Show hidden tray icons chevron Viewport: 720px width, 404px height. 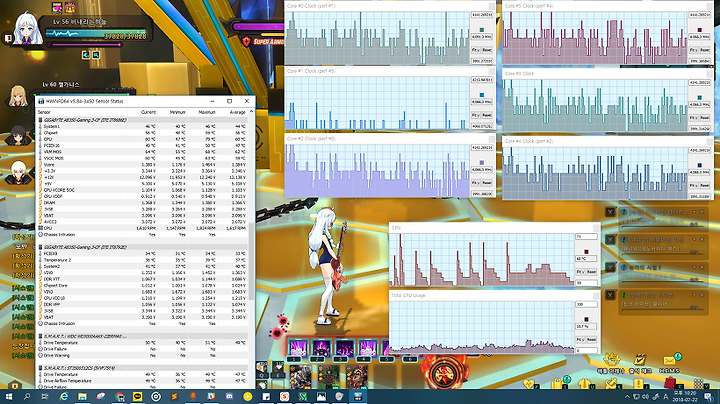click(627, 397)
